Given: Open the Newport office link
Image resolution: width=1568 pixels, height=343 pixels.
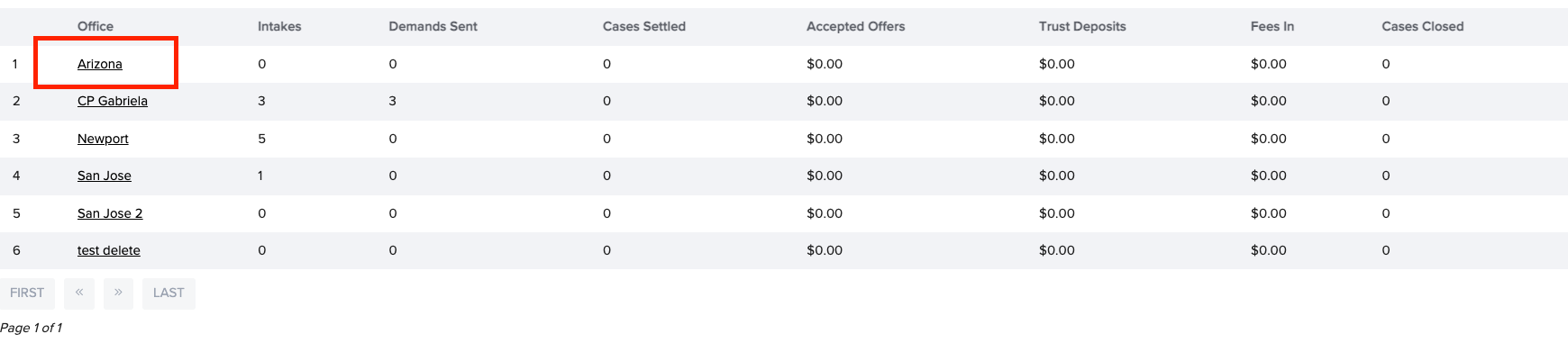Looking at the screenshot, I should tap(103, 139).
